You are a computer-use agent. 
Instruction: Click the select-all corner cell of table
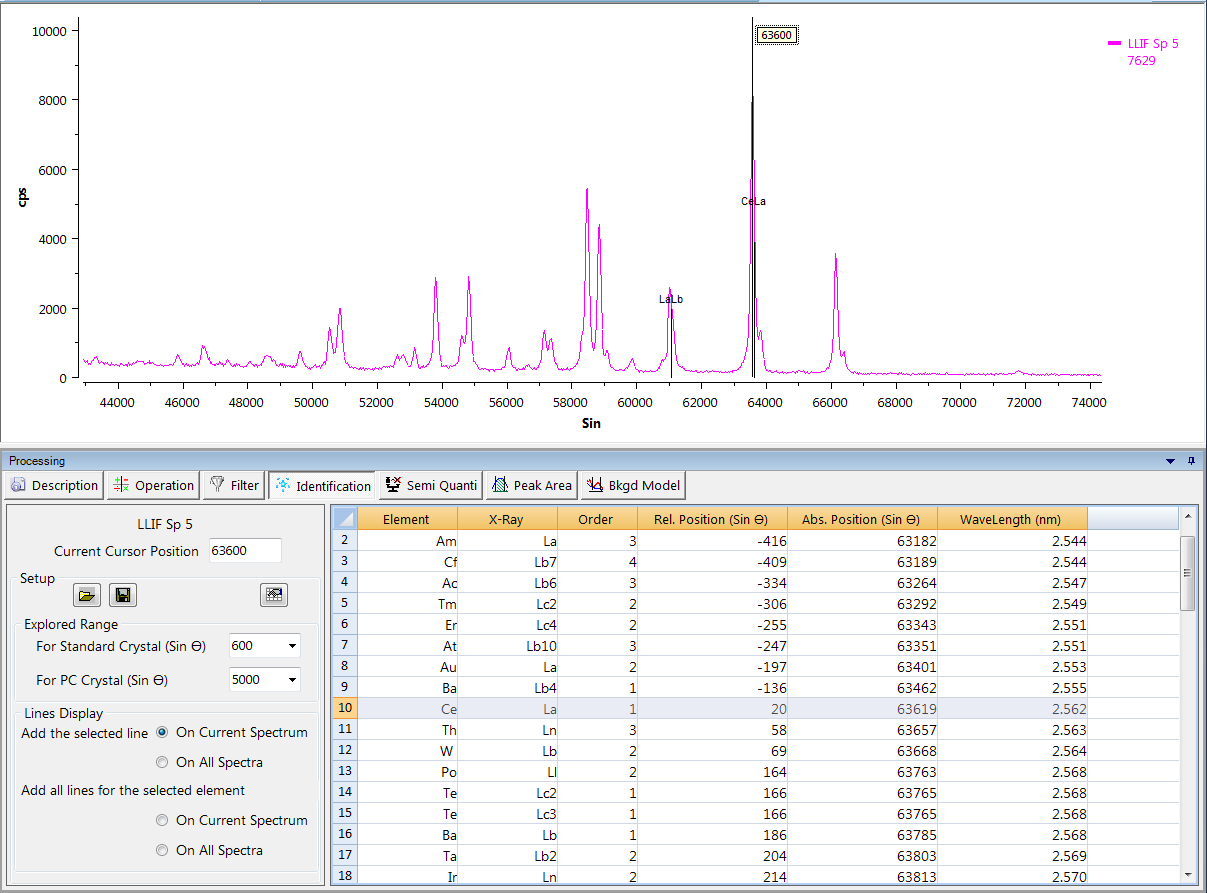(344, 519)
